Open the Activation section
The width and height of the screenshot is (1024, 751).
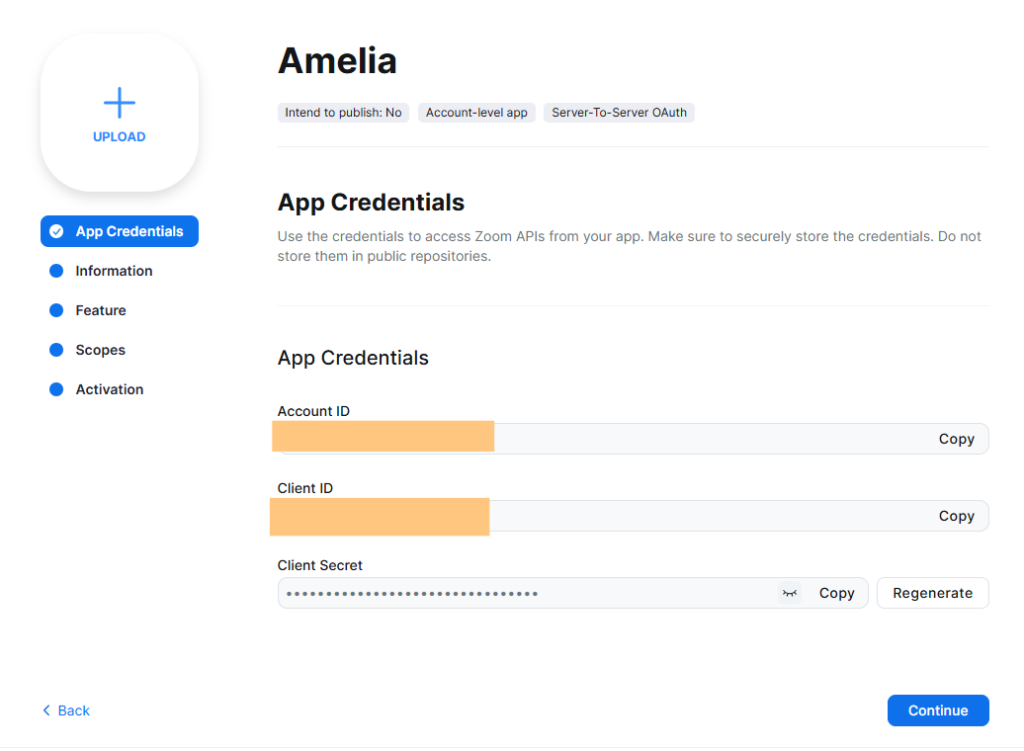tap(110, 390)
